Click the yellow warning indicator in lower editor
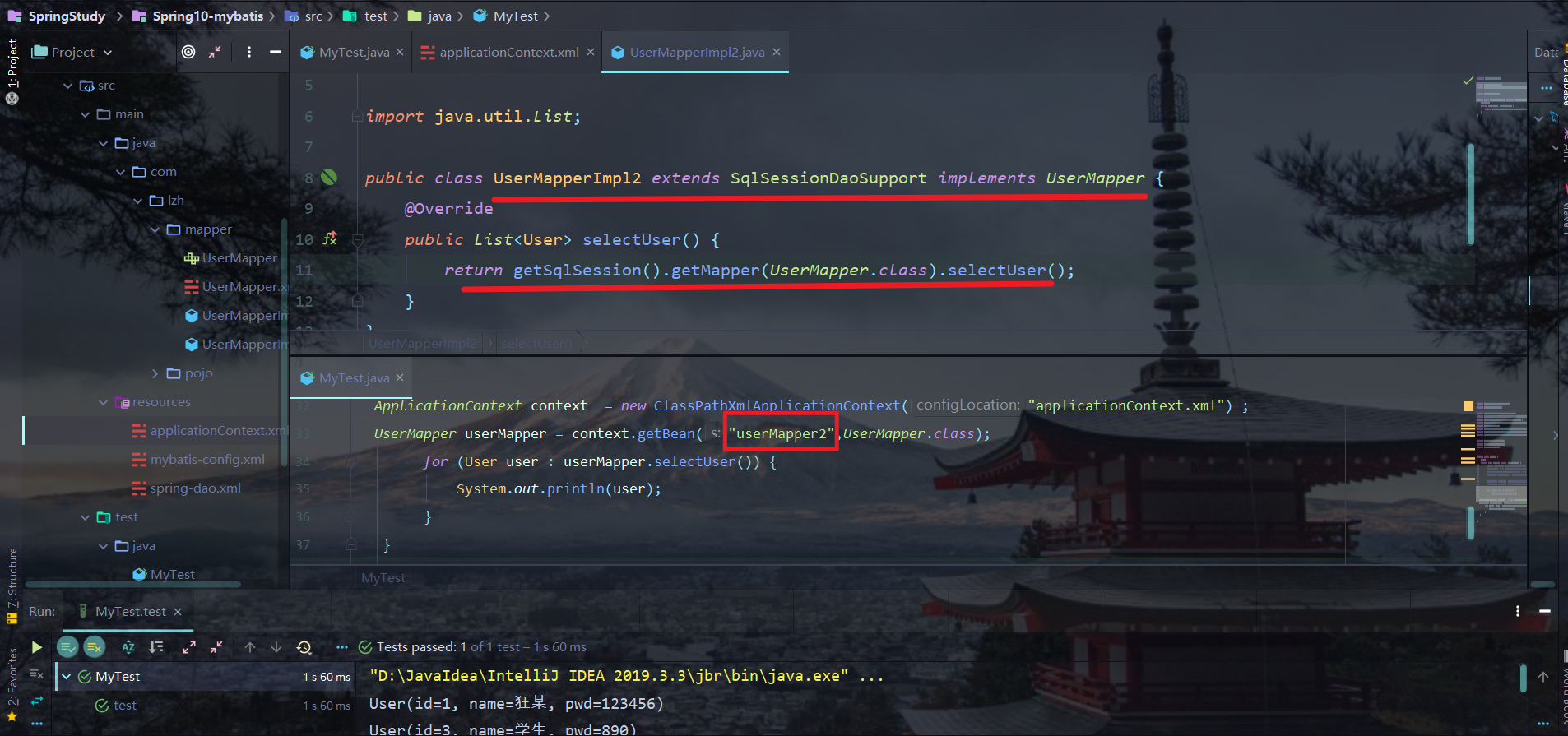Viewport: 1568px width, 736px height. (1468, 406)
